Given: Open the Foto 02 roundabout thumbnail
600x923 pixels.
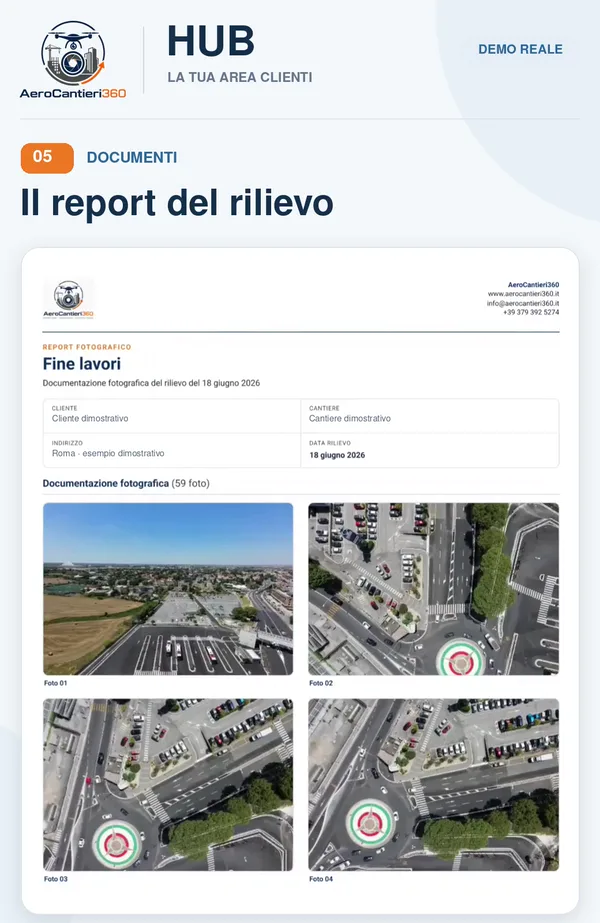Looking at the screenshot, I should [x=433, y=589].
